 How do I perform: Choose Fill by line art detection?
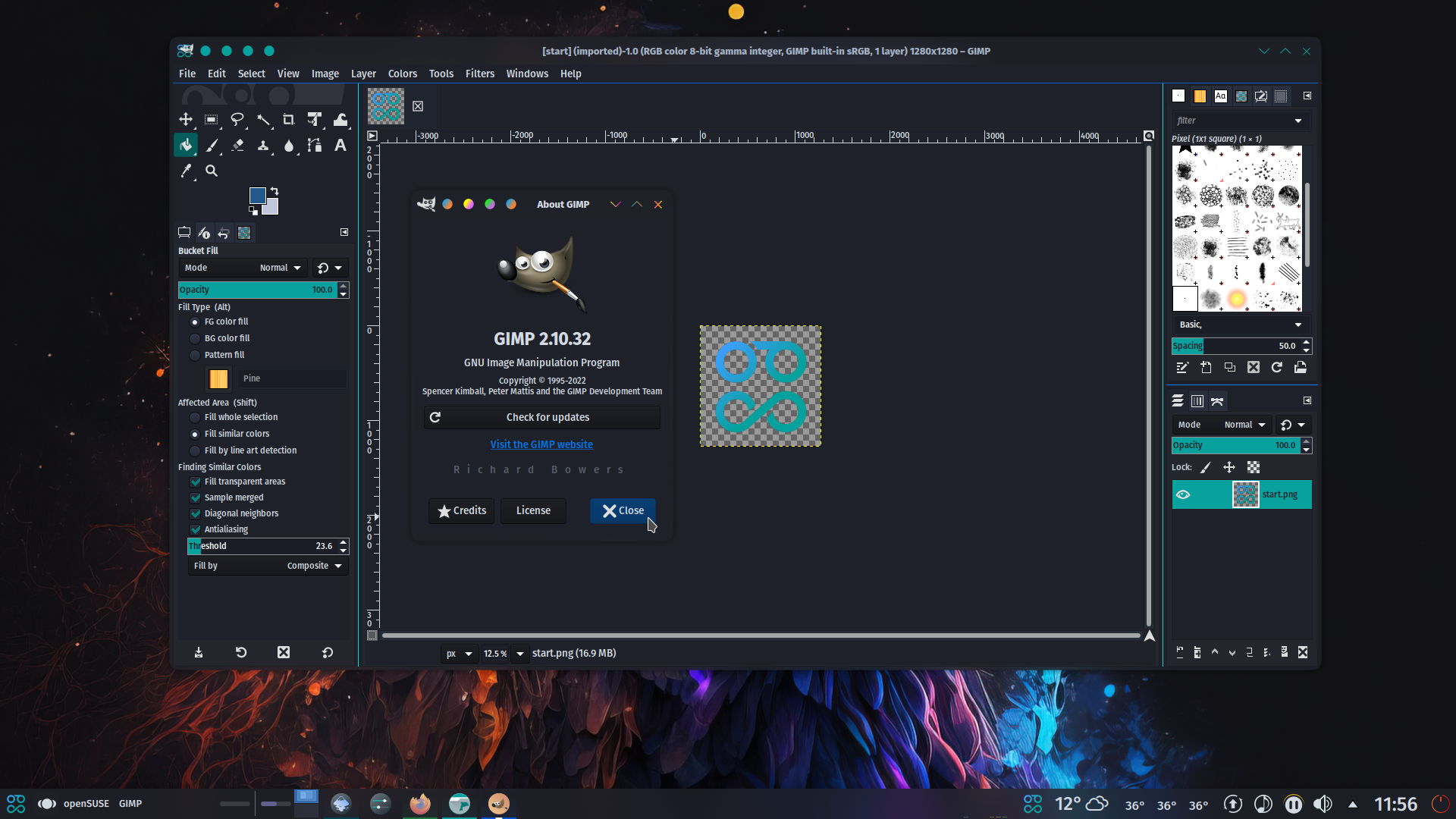point(195,451)
